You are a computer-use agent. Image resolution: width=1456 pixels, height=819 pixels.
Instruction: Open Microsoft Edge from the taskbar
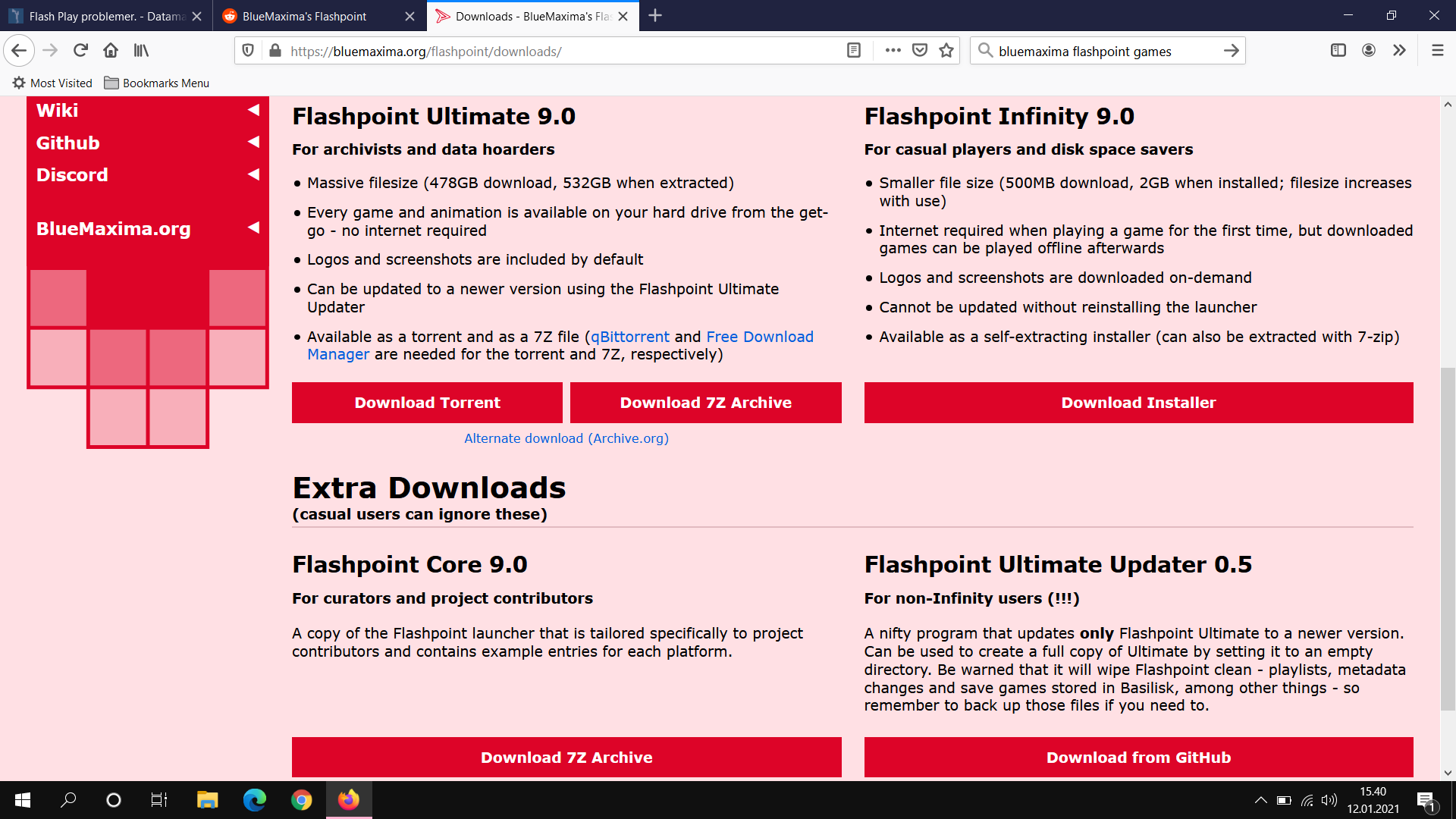[x=254, y=800]
